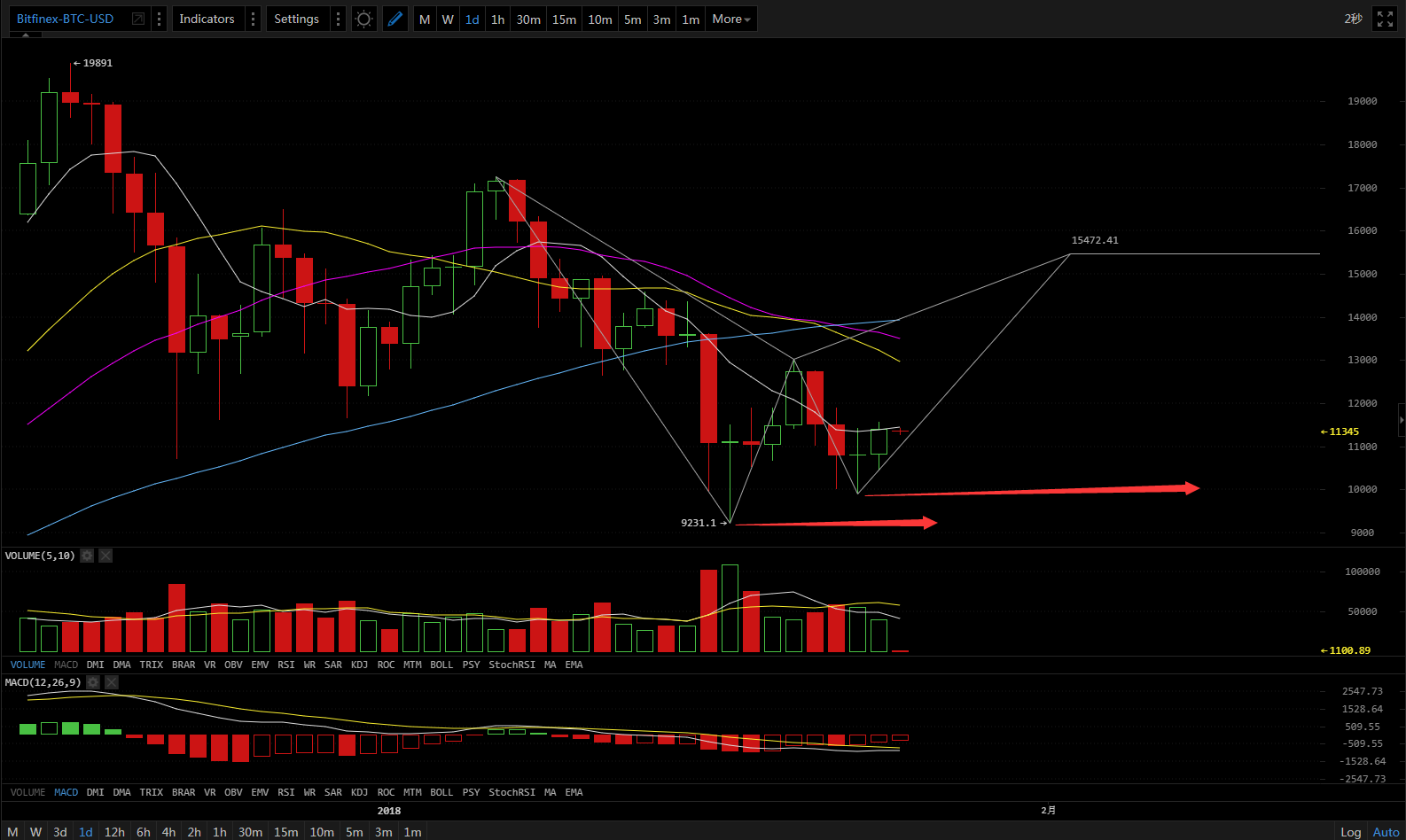Viewport: 1406px width, 840px height.
Task: Open the Indicators menu
Action: [207, 19]
